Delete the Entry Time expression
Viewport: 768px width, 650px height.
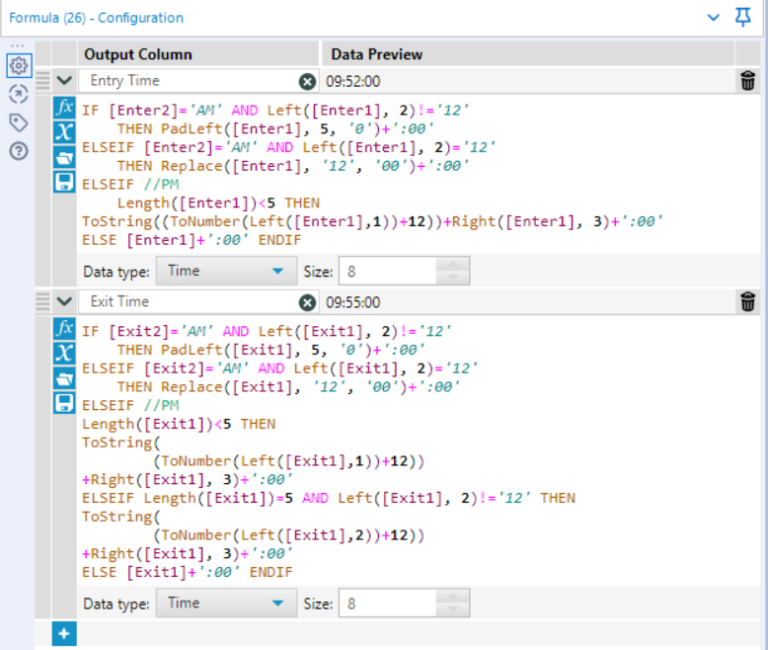tap(747, 81)
